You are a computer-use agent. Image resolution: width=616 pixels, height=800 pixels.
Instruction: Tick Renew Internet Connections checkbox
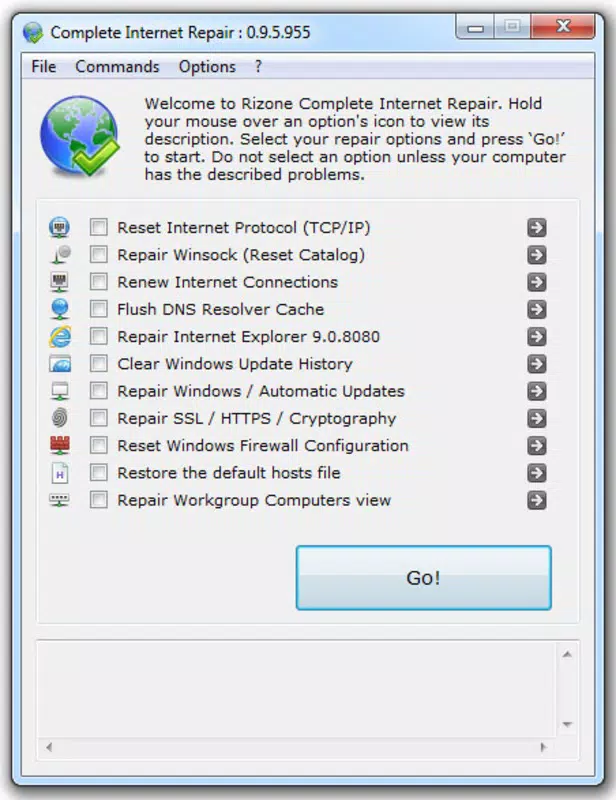(x=98, y=282)
